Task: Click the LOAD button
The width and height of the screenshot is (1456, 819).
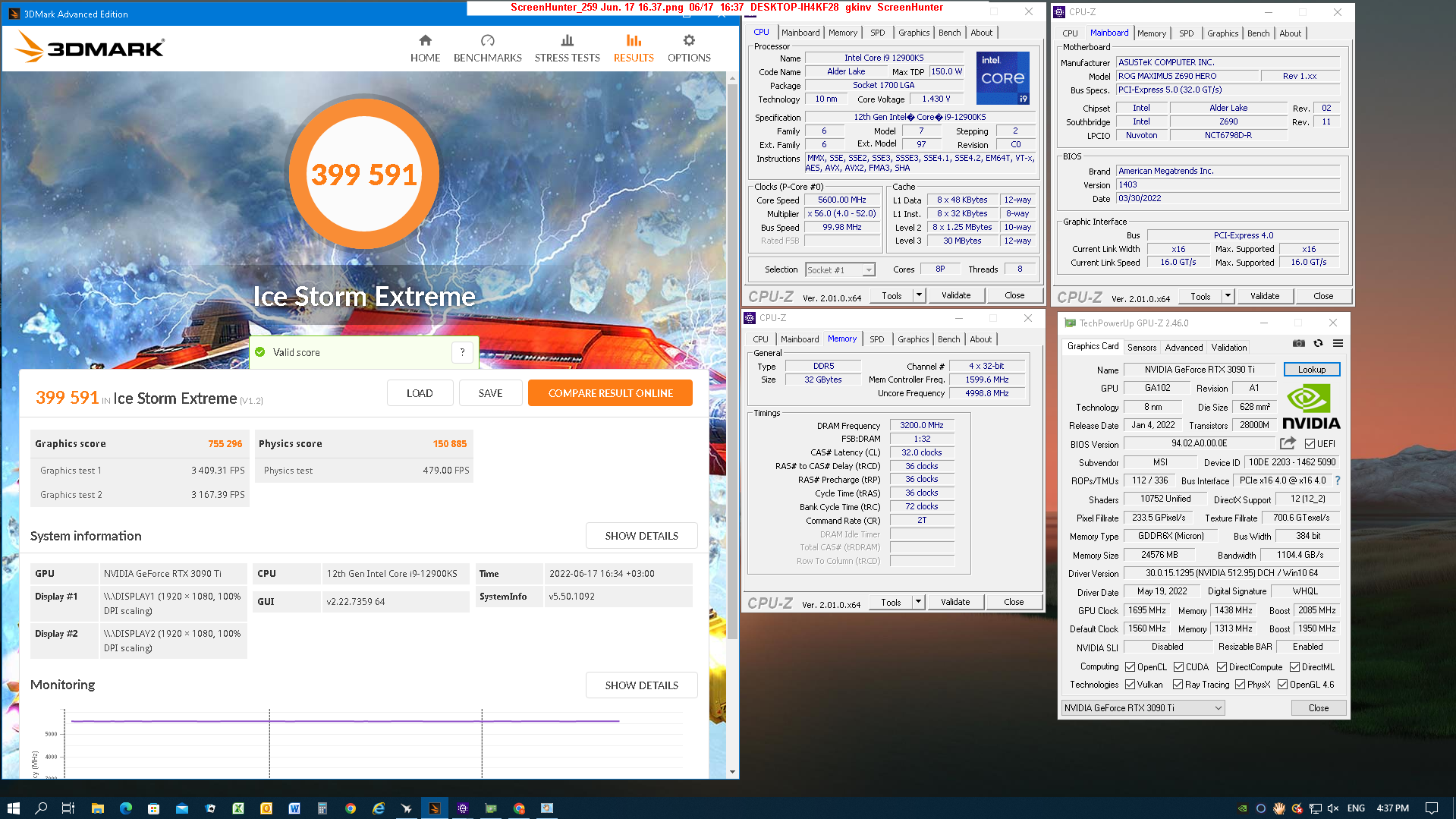Action: click(420, 393)
